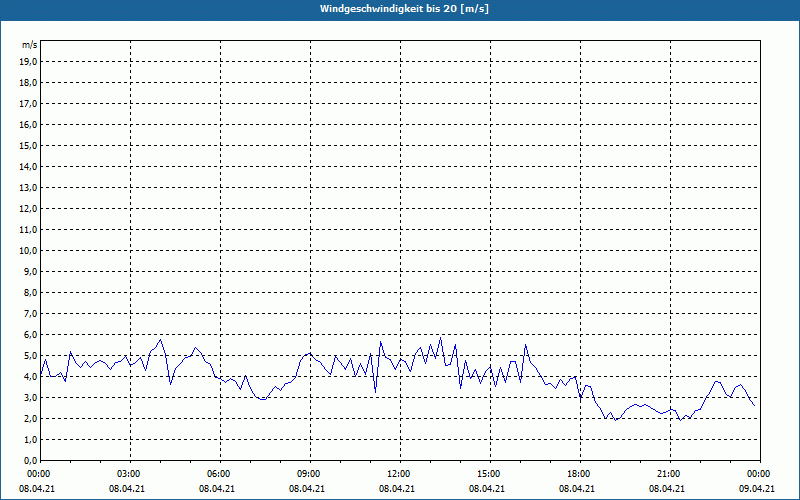The image size is (800, 500).
Task: Click the 4,0 y-axis label
Action: tap(31, 377)
